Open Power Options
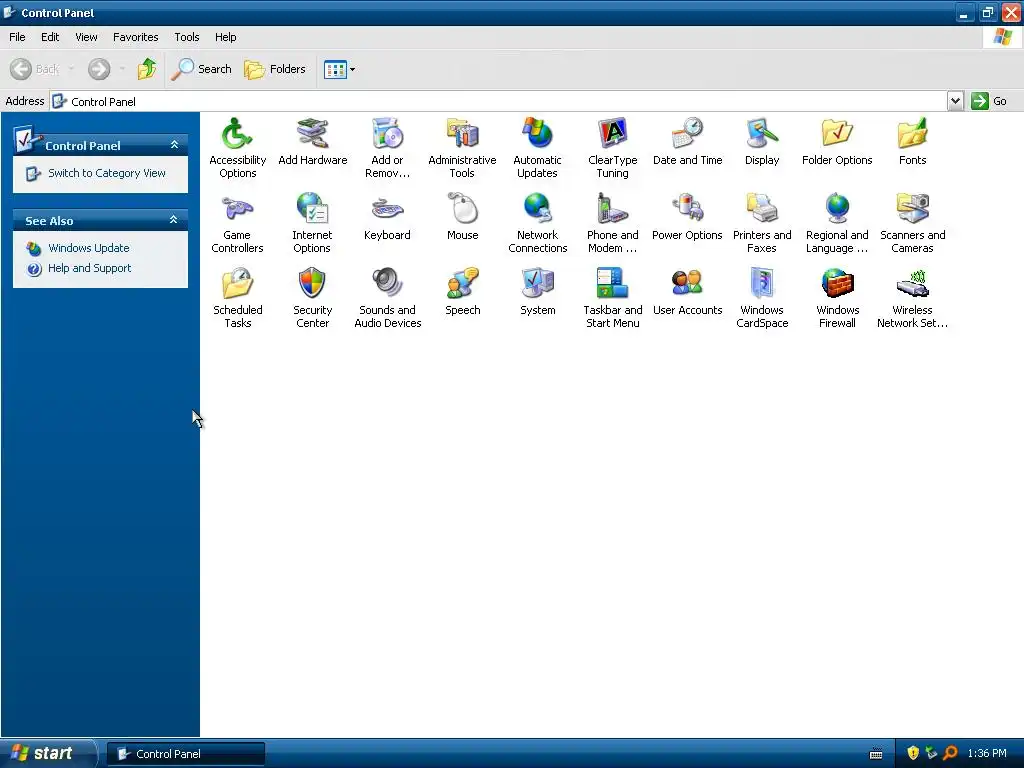 (687, 217)
